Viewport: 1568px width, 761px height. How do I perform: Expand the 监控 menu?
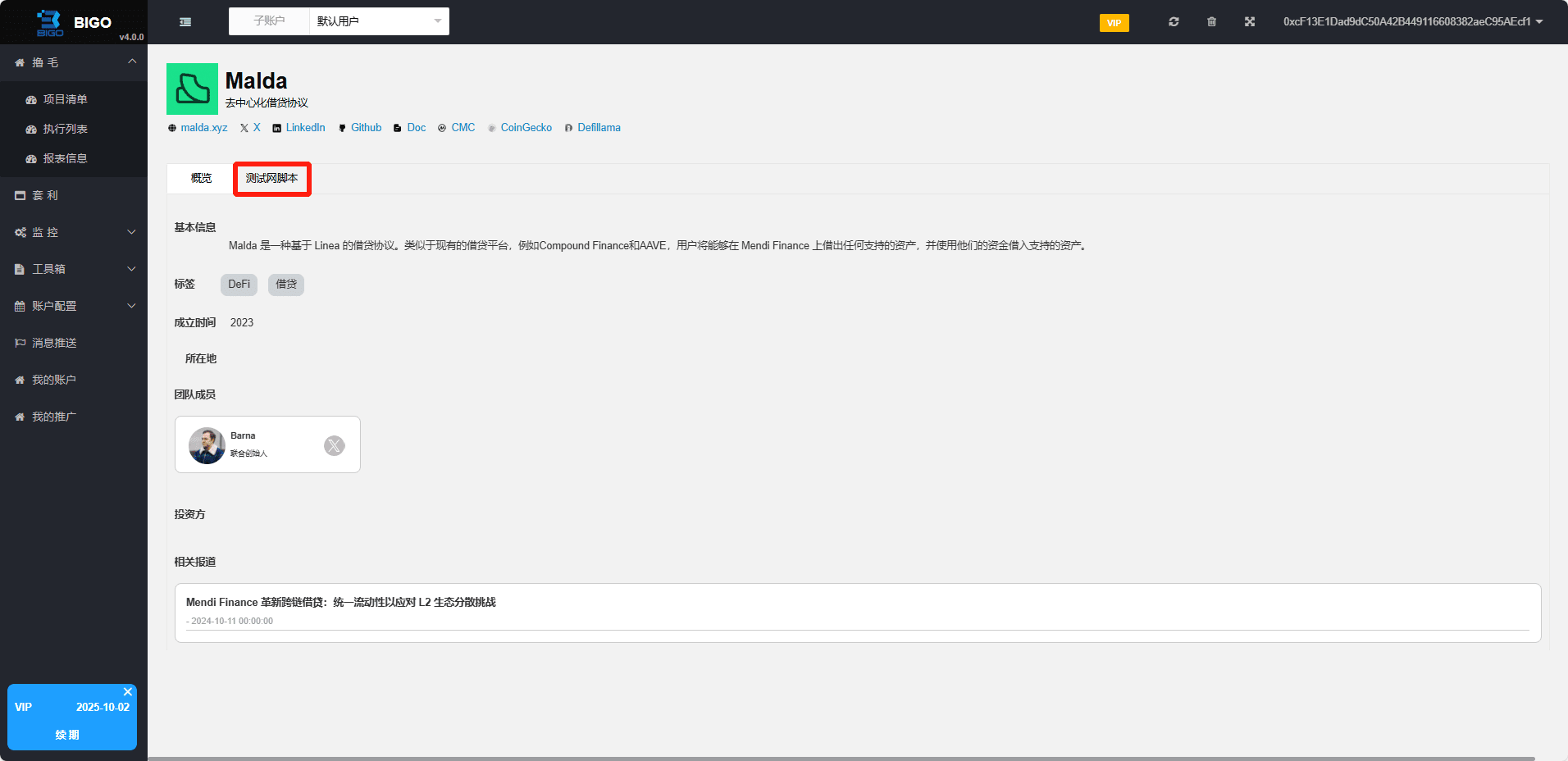point(74,232)
